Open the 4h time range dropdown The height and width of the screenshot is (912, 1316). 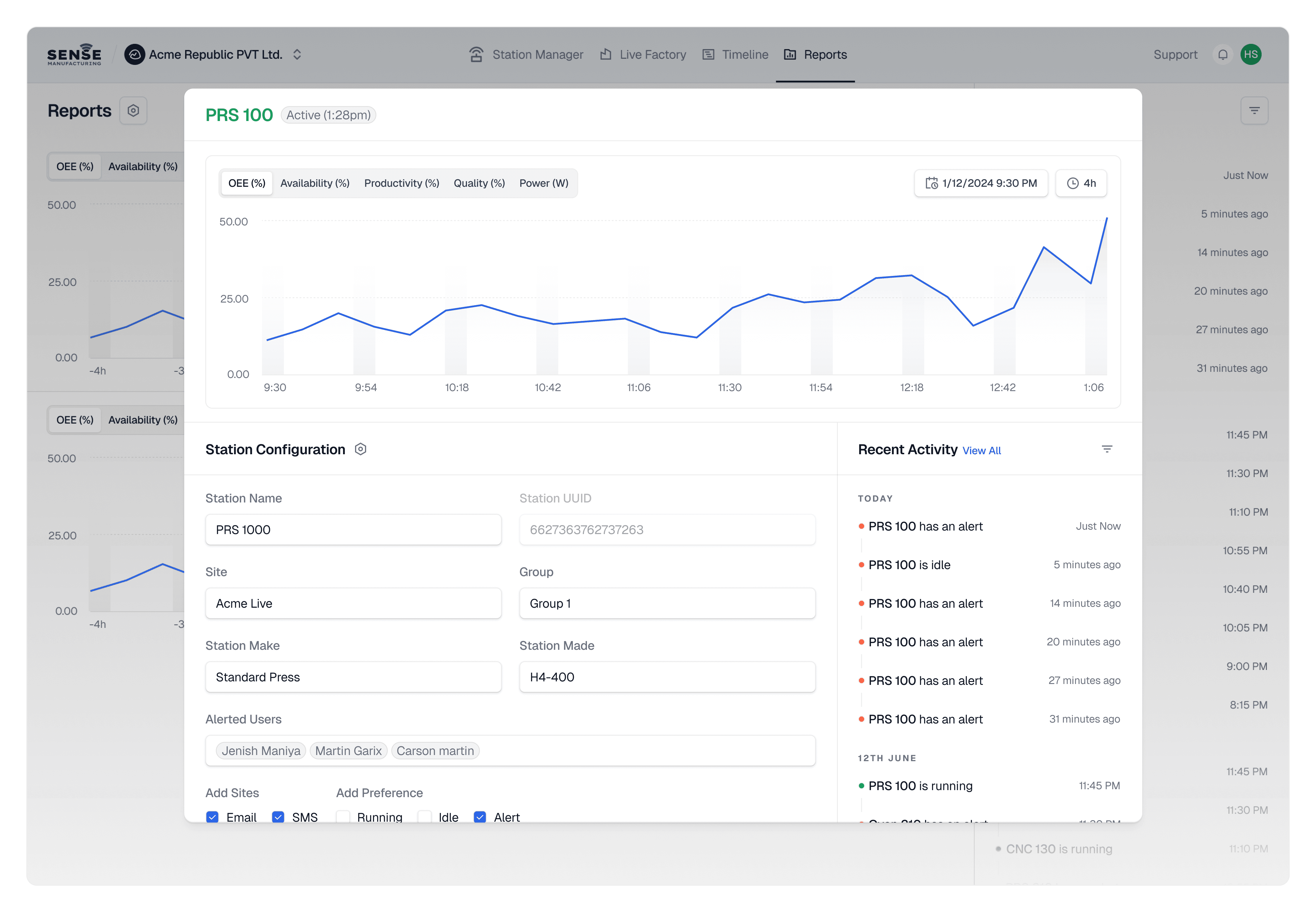(x=1081, y=184)
